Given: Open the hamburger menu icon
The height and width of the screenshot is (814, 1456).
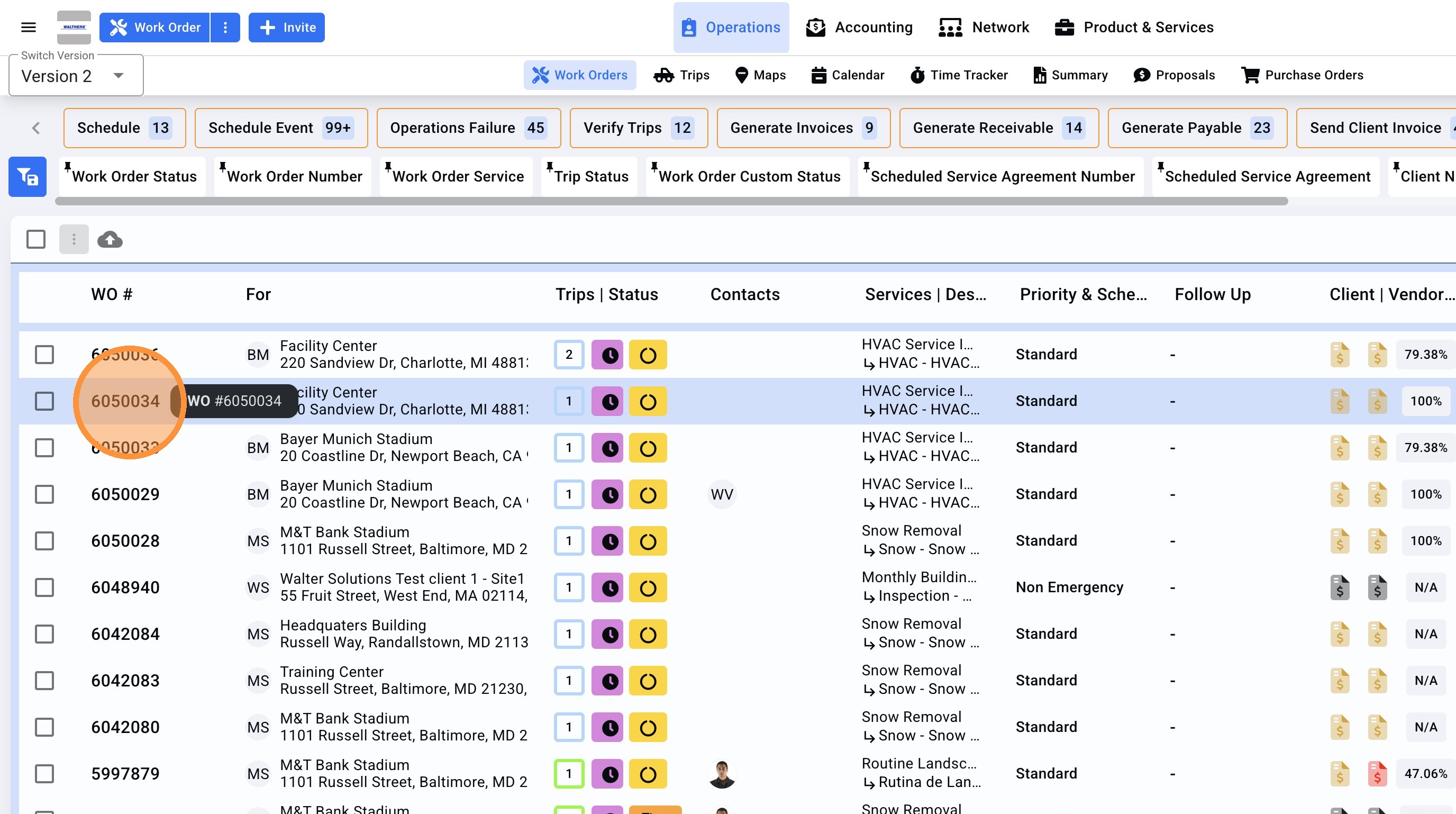Looking at the screenshot, I should 28,27.
